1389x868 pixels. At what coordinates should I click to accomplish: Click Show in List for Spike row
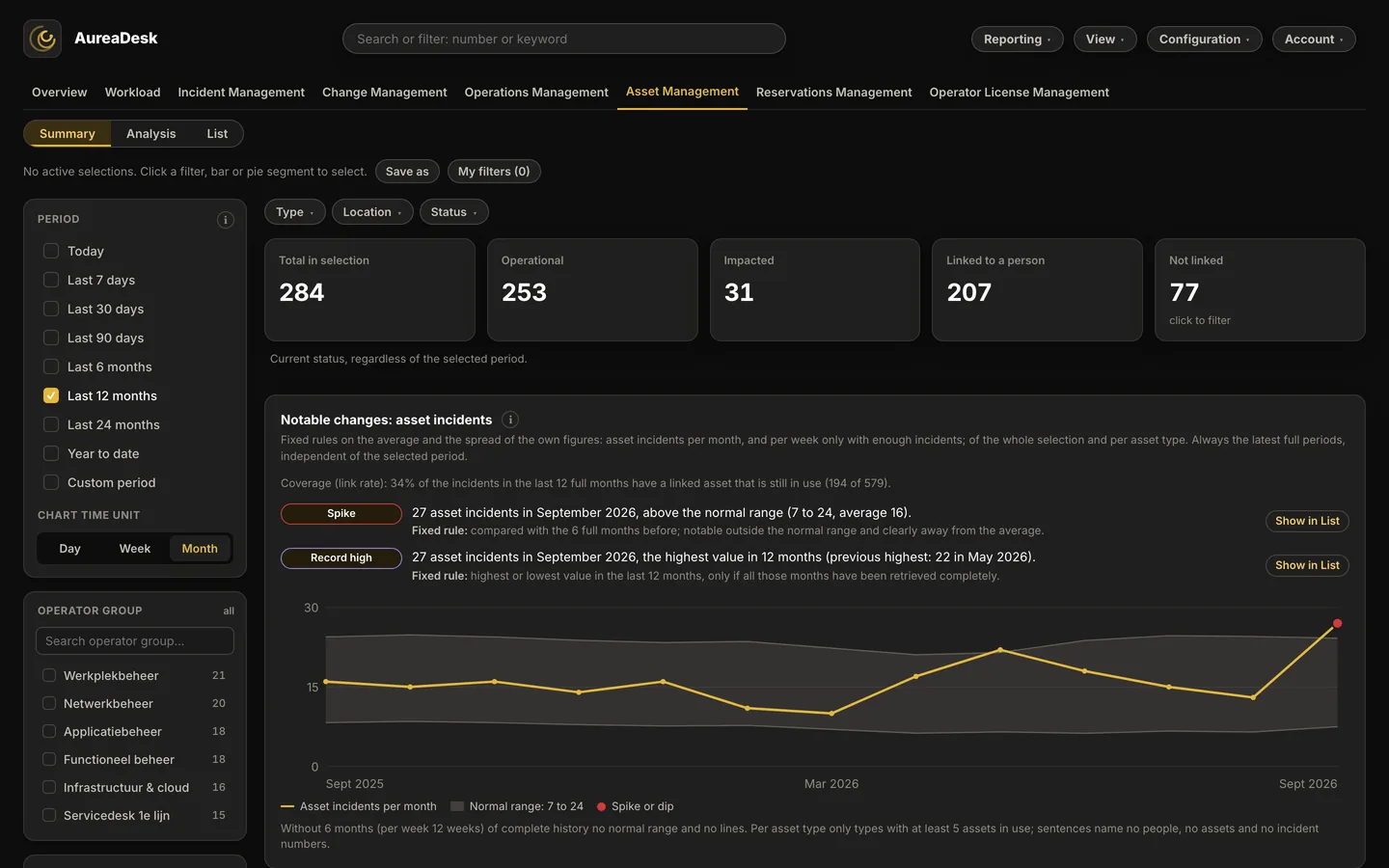pyautogui.click(x=1307, y=521)
